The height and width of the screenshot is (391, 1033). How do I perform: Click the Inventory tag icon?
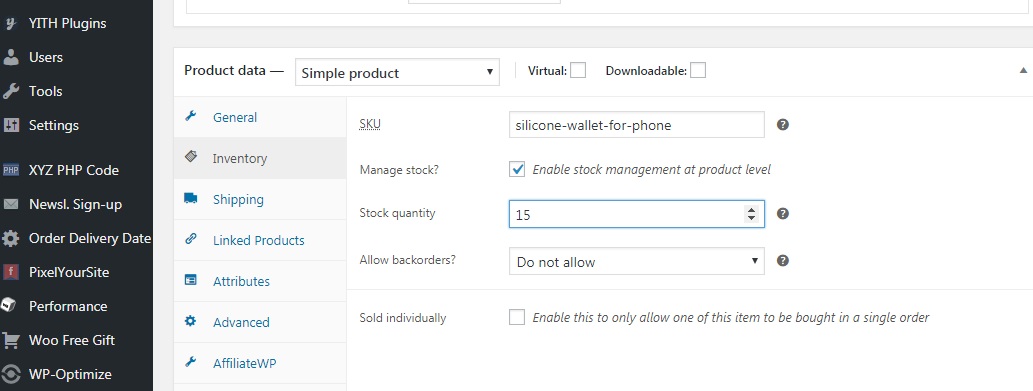point(190,157)
